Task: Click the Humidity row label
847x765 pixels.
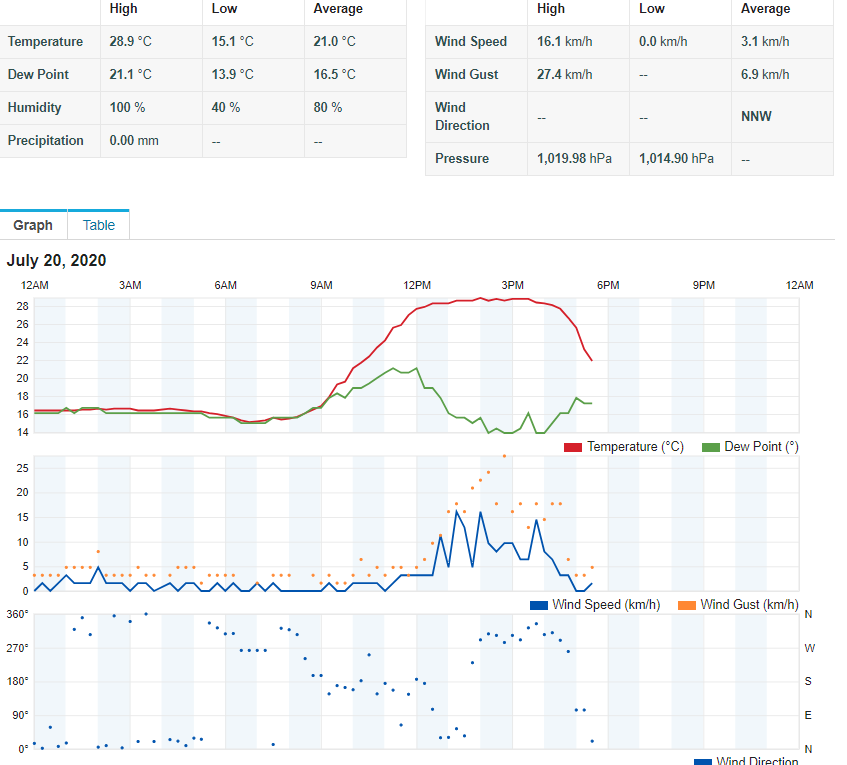Action: point(35,108)
